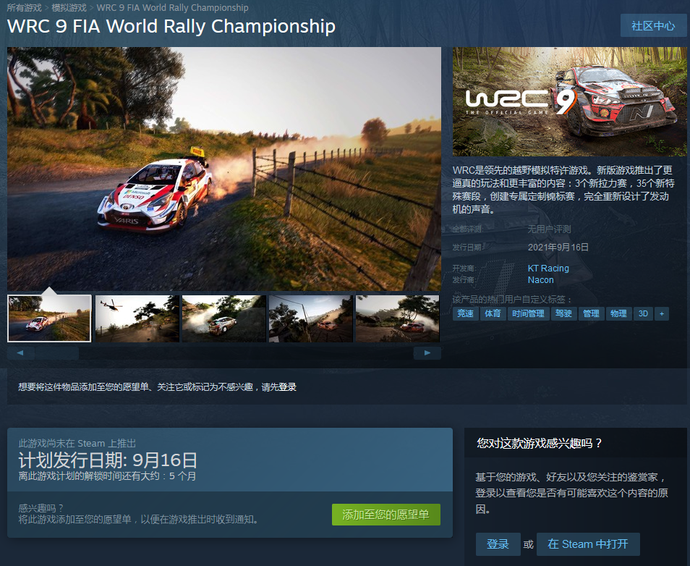Click the WRC 9 FIA World Rally Championship breadcrumb
Viewport: 690px width, 566px height.
pyautogui.click(x=172, y=7)
